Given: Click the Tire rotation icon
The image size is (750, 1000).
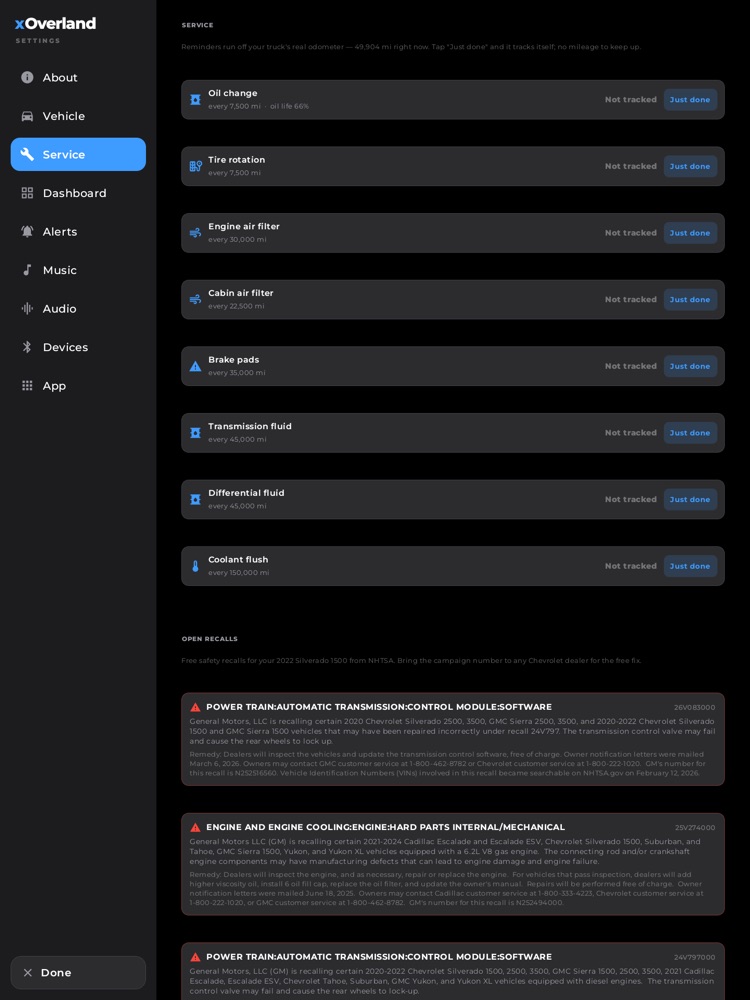Looking at the screenshot, I should [195, 166].
